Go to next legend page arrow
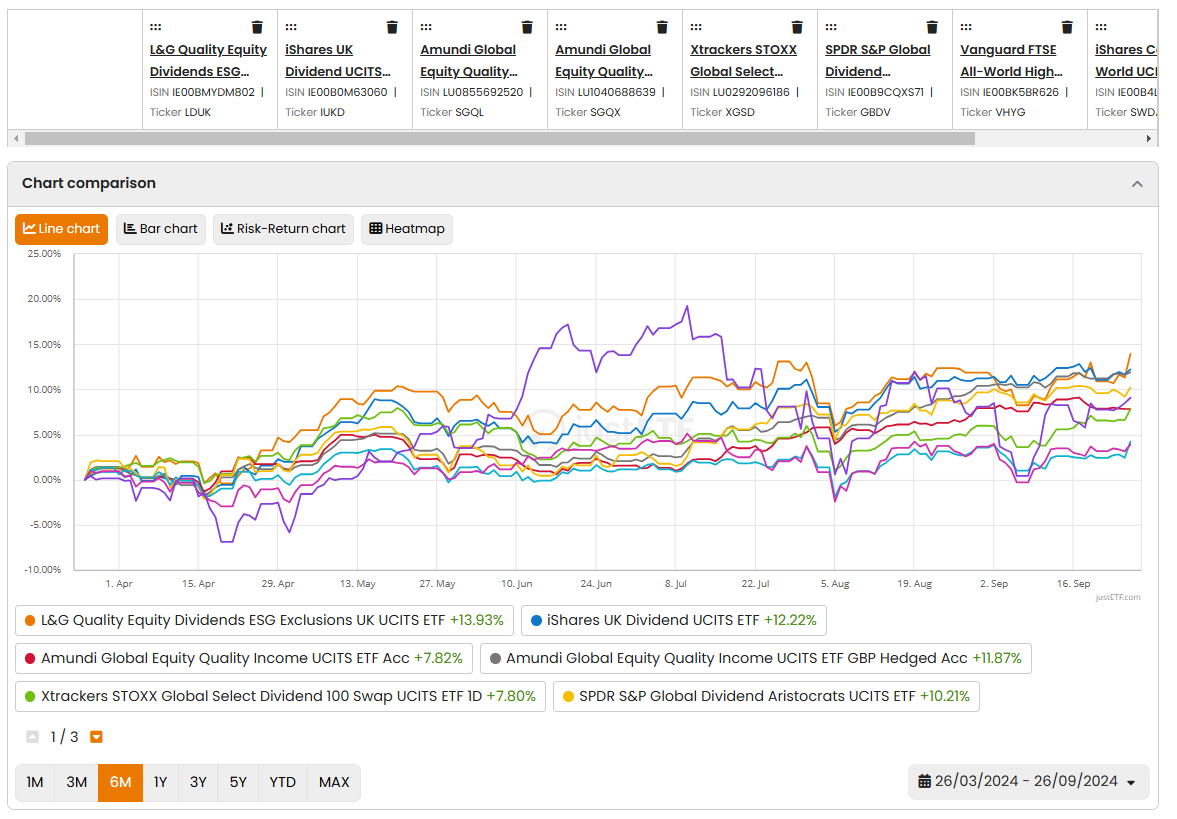The image size is (1177, 819). 96,737
